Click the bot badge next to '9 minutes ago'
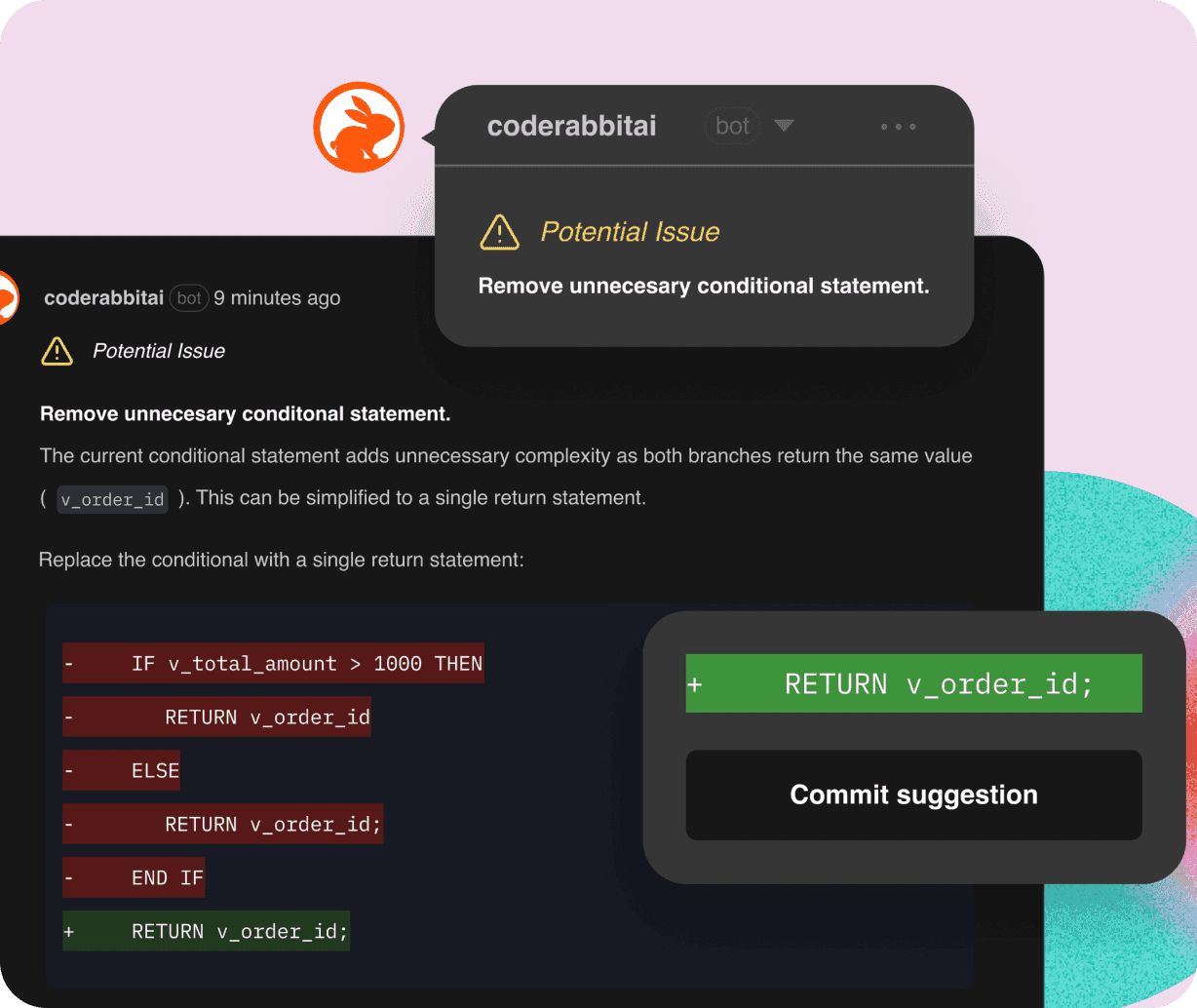 click(189, 298)
